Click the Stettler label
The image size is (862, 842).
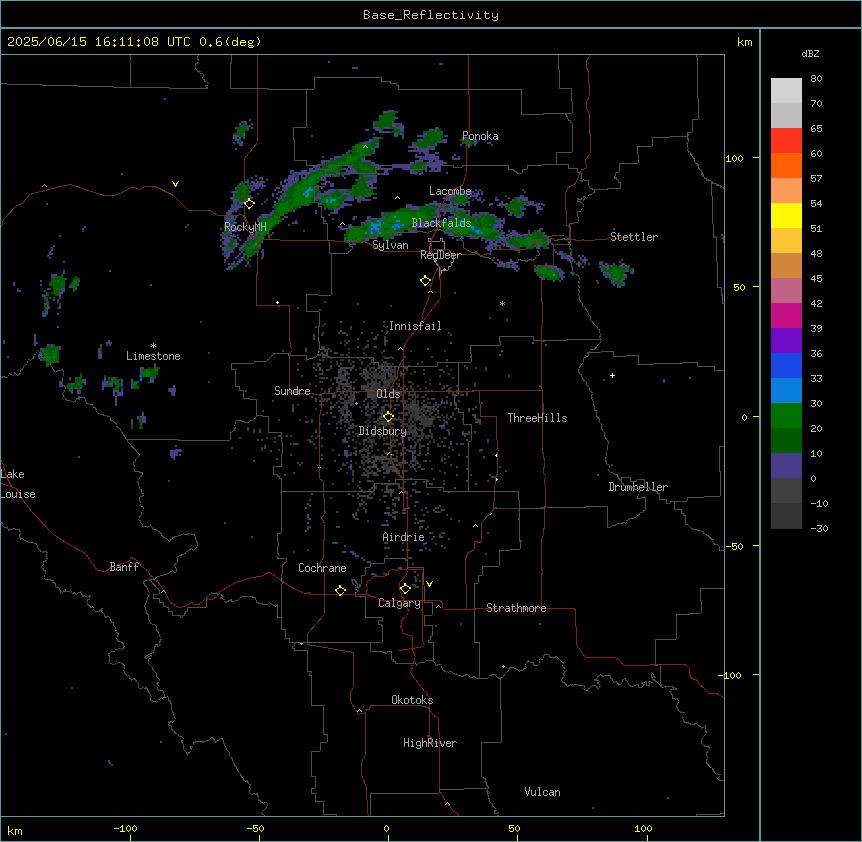coord(634,237)
